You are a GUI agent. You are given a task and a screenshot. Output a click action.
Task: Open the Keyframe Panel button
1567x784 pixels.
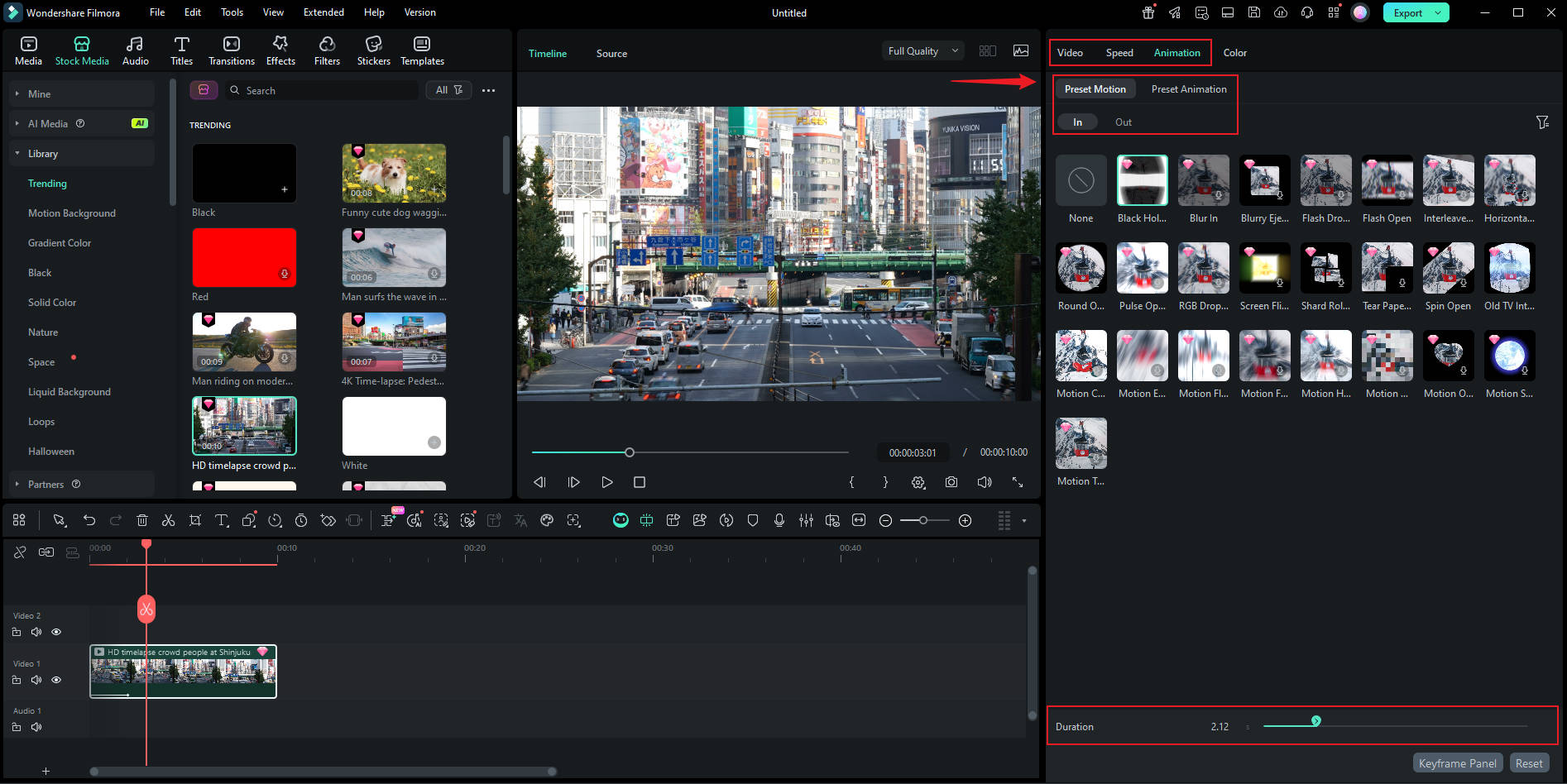click(1458, 763)
